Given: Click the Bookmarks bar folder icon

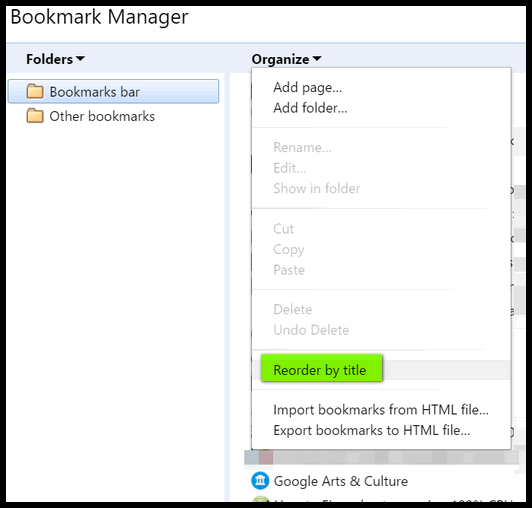Looking at the screenshot, I should pos(35,91).
